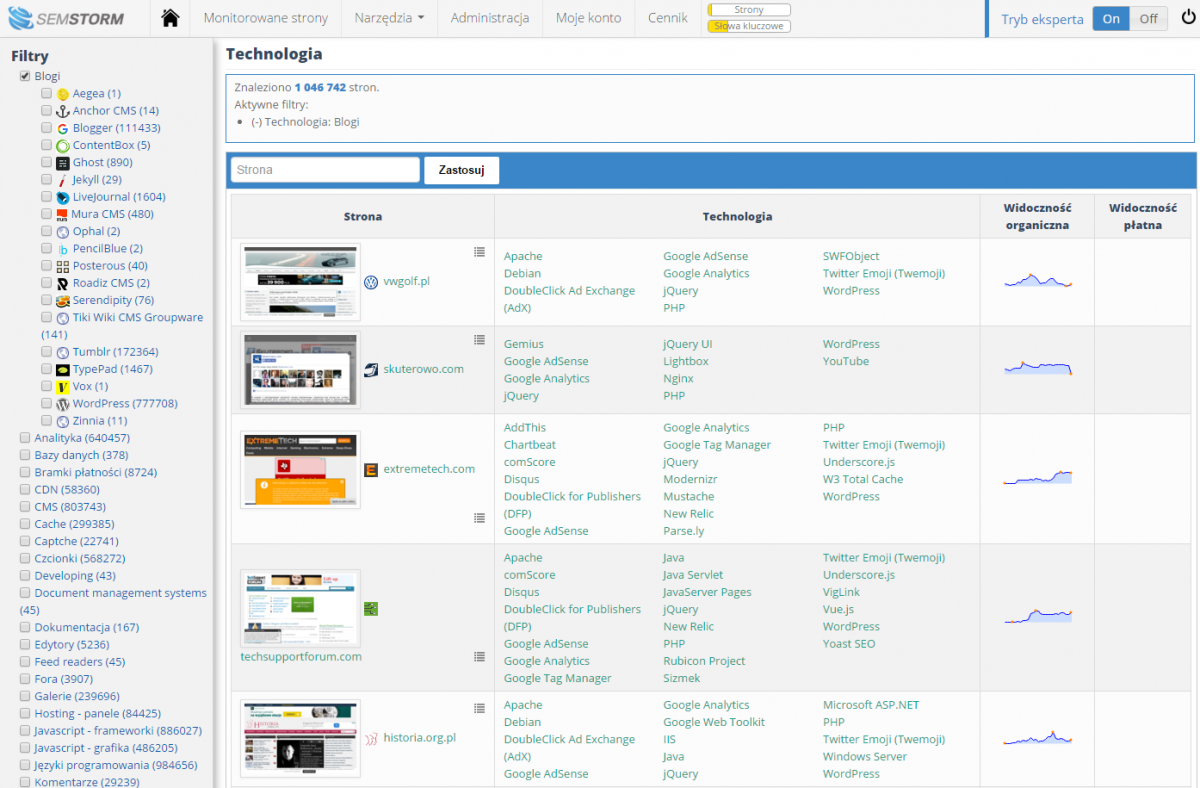The width and height of the screenshot is (1200, 788).
Task: Click the historia.org.pl favicon
Action: coord(371,738)
